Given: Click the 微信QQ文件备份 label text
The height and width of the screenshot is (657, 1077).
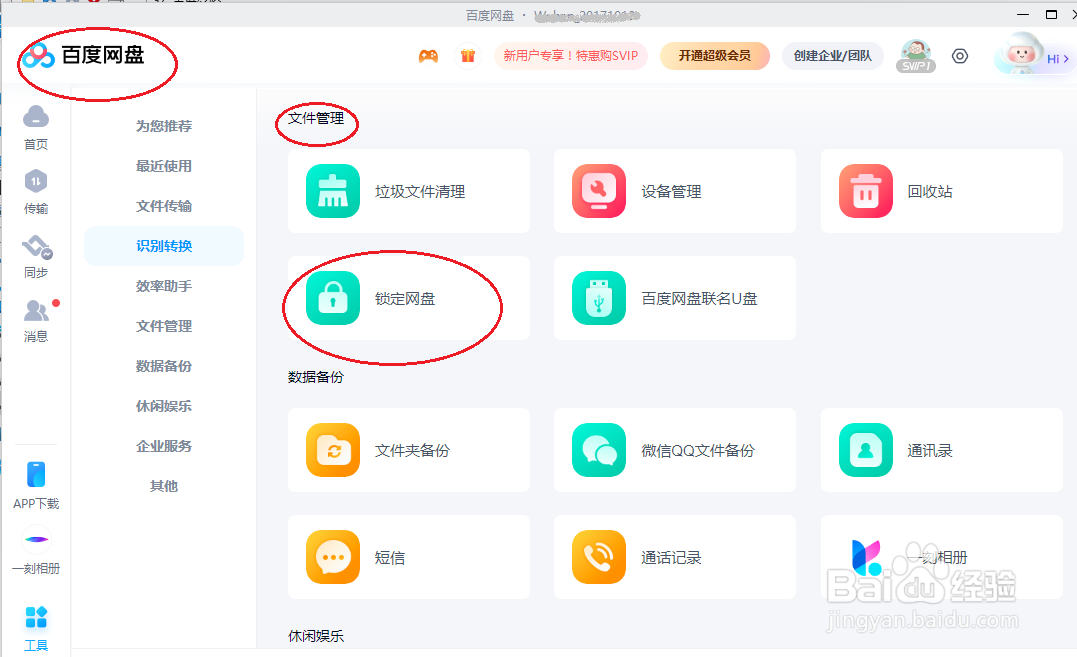Looking at the screenshot, I should pos(698,450).
